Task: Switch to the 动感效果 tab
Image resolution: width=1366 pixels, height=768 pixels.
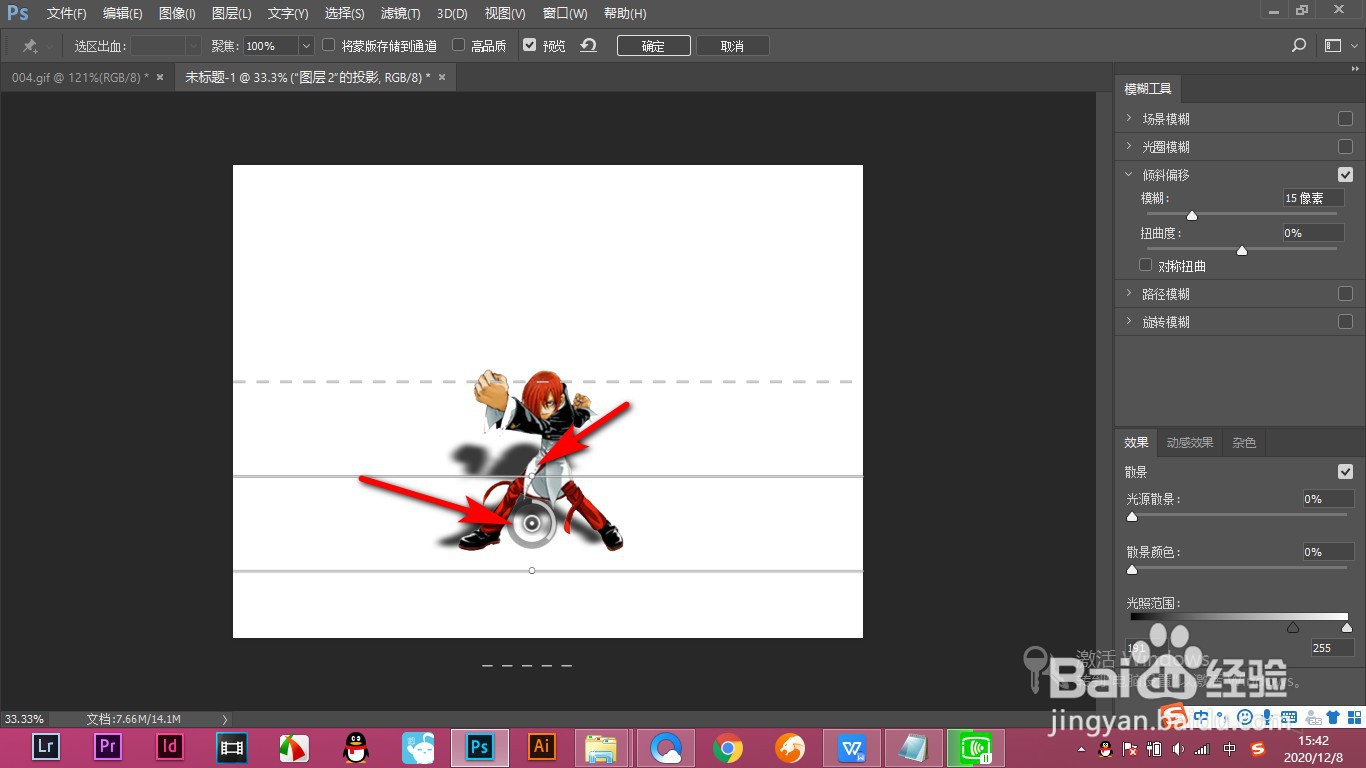Action: click(1189, 442)
